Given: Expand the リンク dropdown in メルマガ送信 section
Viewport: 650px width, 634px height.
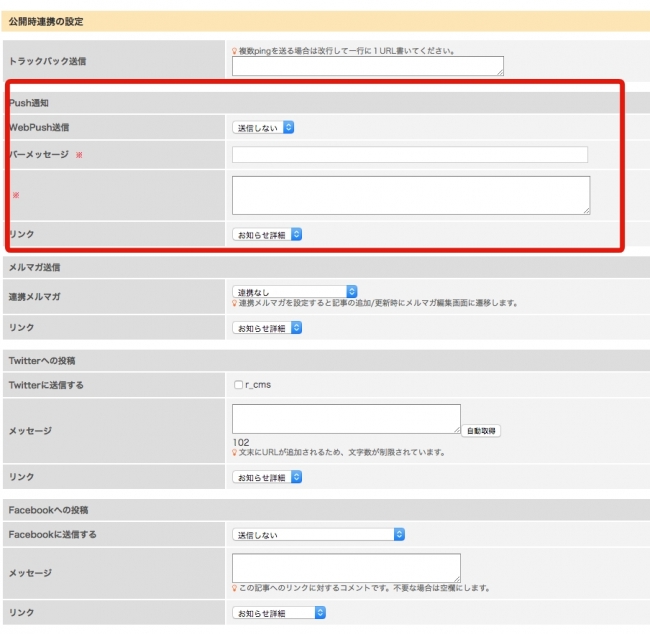Looking at the screenshot, I should [267, 328].
